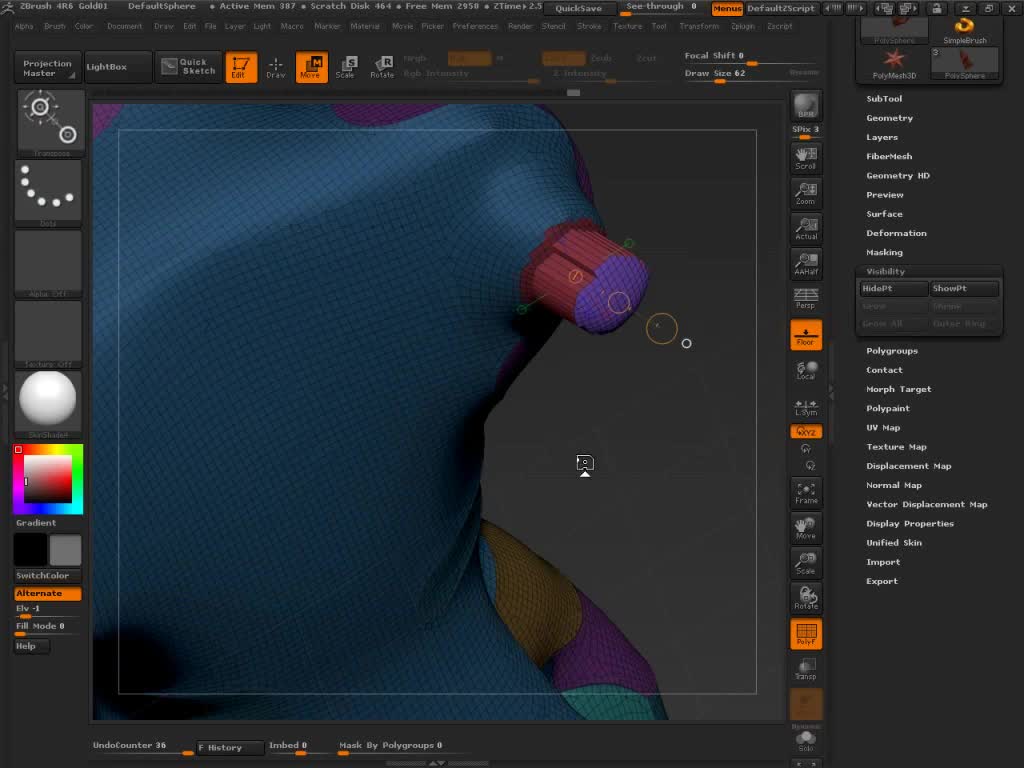Expand the Display Properties section

910,524
